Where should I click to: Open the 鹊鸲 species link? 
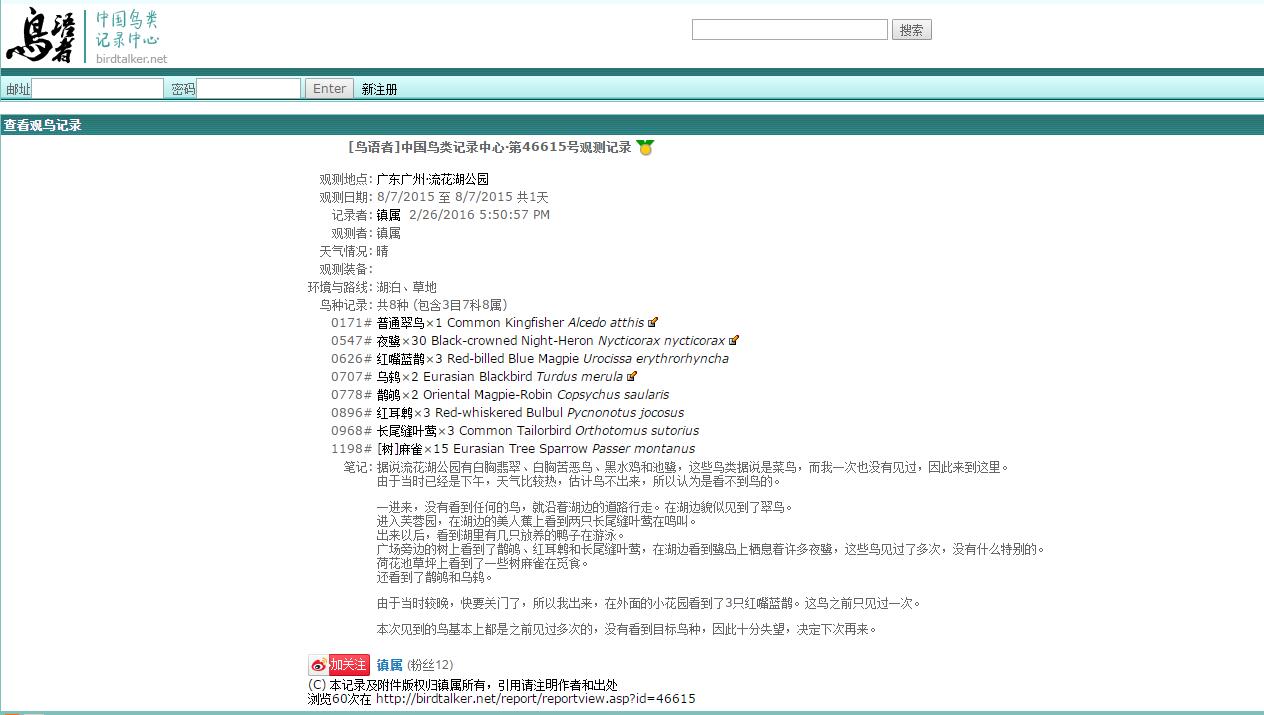(x=389, y=395)
